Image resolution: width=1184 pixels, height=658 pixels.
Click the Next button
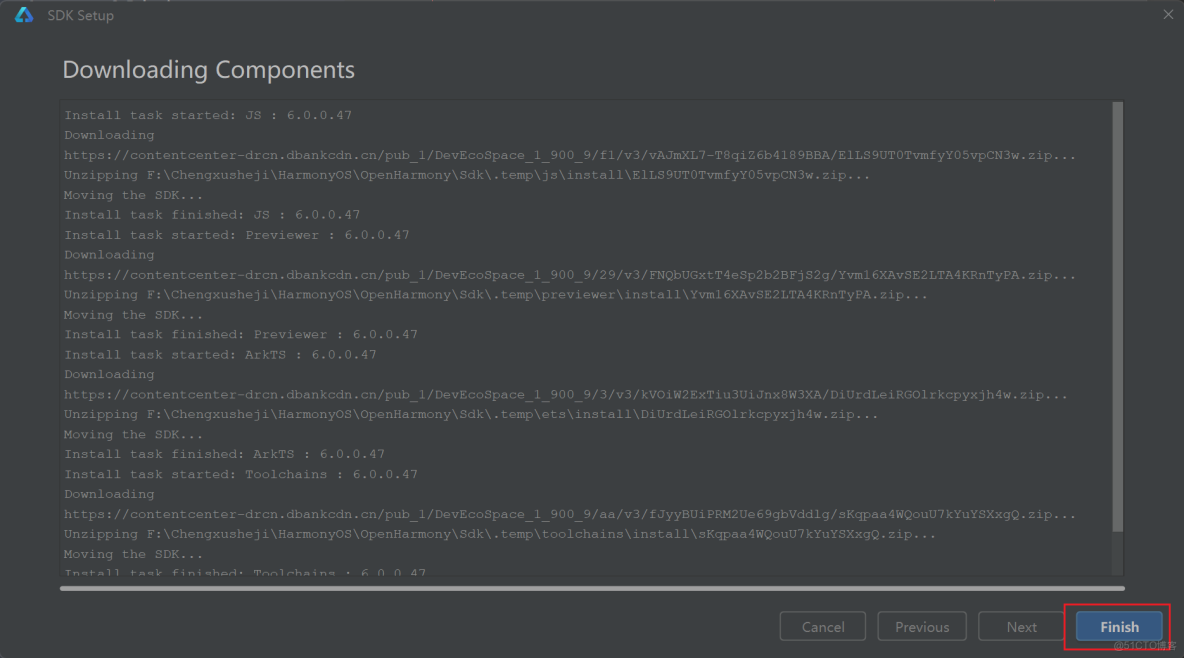tap(1021, 627)
